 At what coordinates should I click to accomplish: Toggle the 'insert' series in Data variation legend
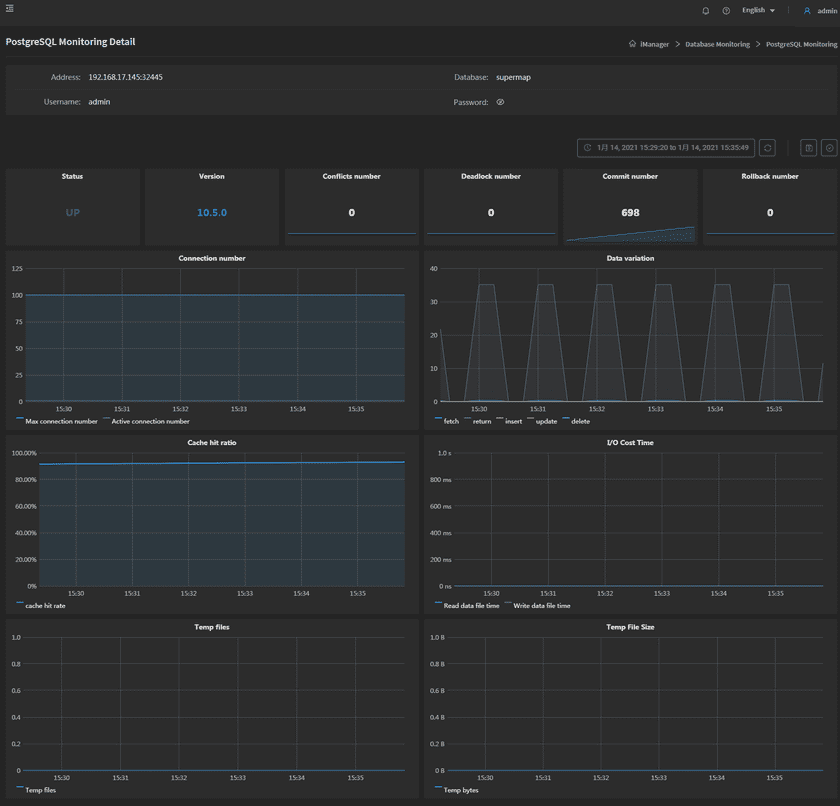click(512, 421)
